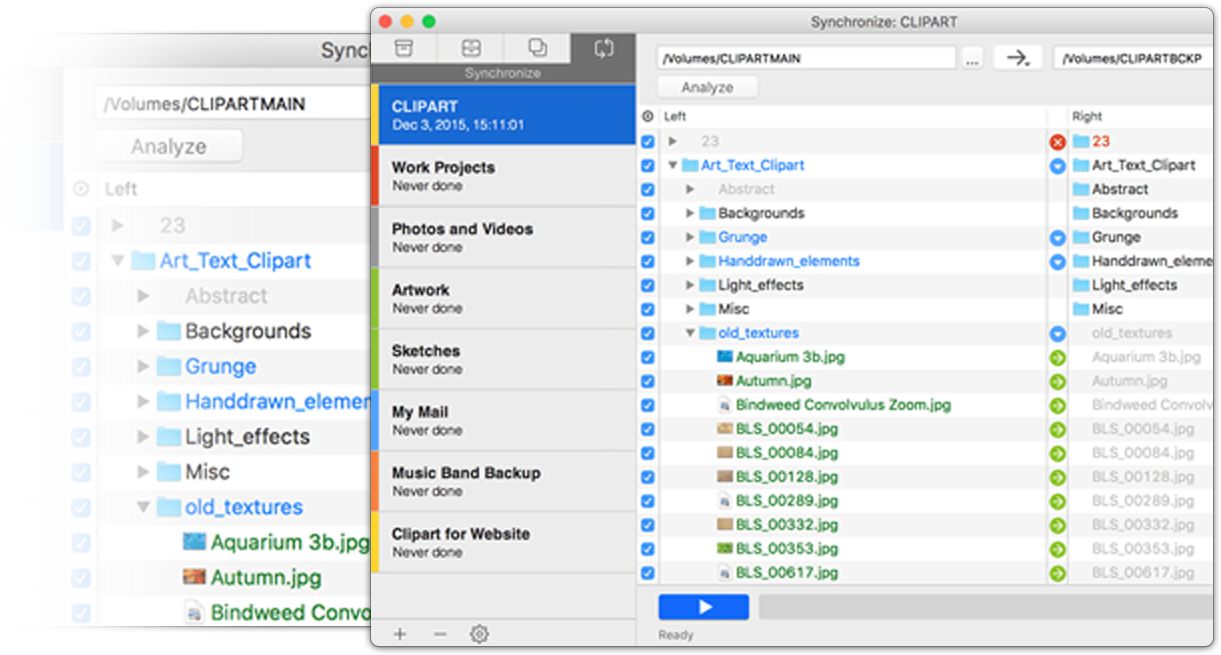Add a new task with the plus icon
This screenshot has width=1221, height=655.
click(x=400, y=634)
